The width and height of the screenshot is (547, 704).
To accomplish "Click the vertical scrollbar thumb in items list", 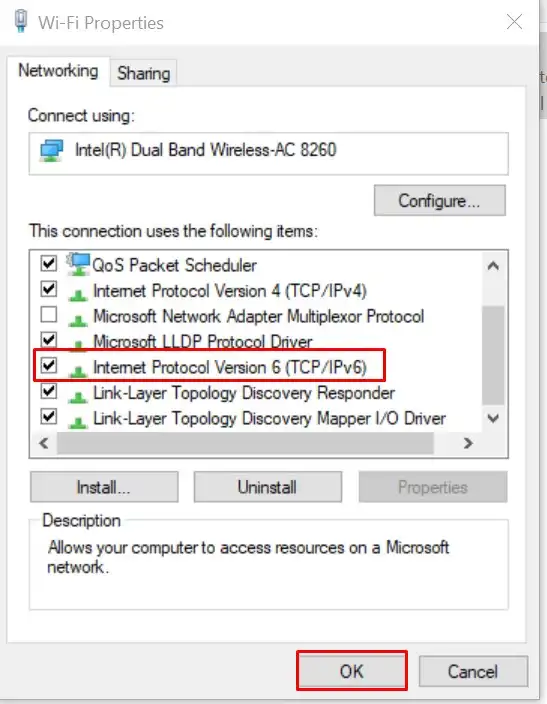I will 493,356.
